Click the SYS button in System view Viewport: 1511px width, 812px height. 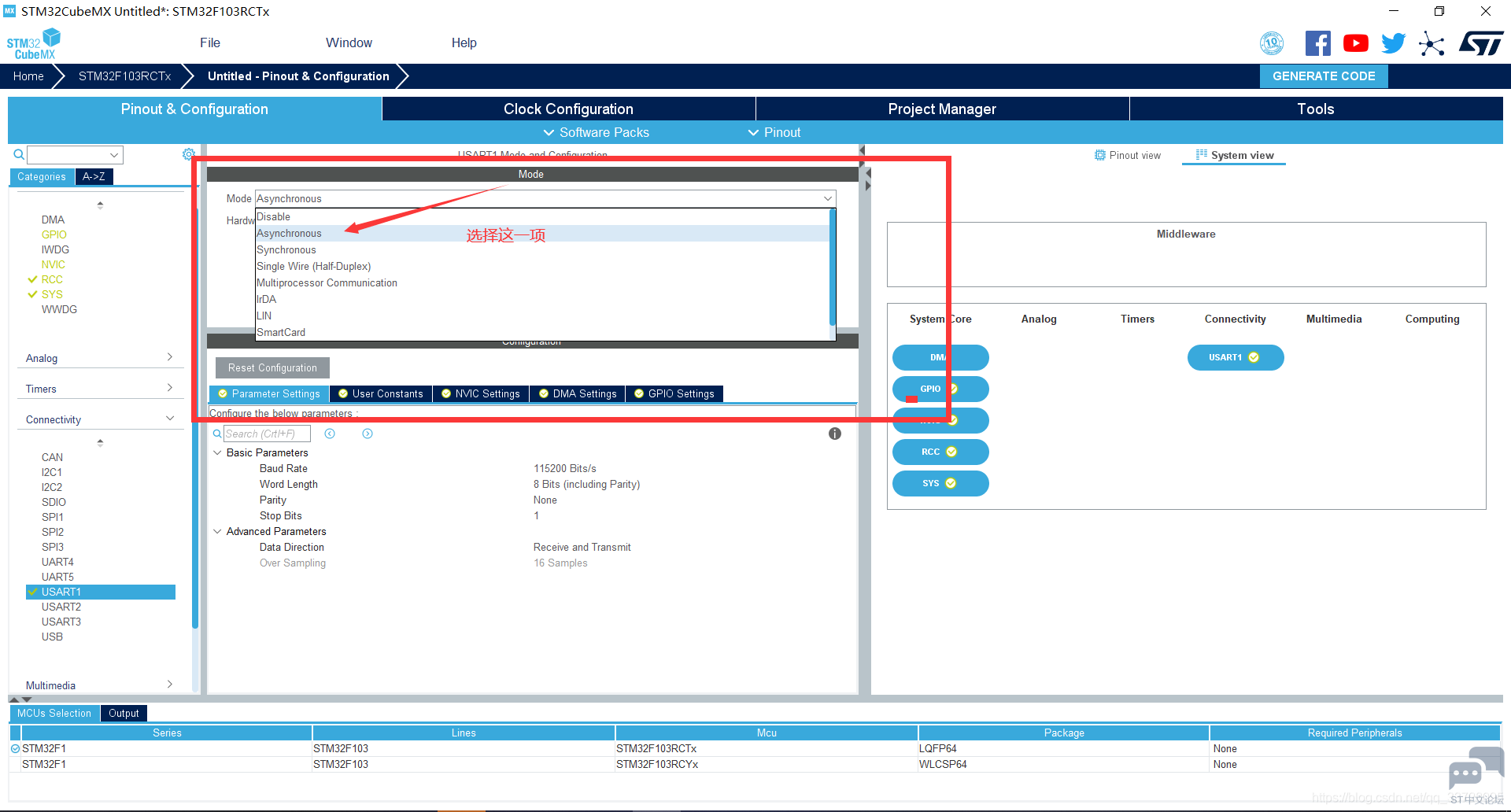[x=940, y=483]
